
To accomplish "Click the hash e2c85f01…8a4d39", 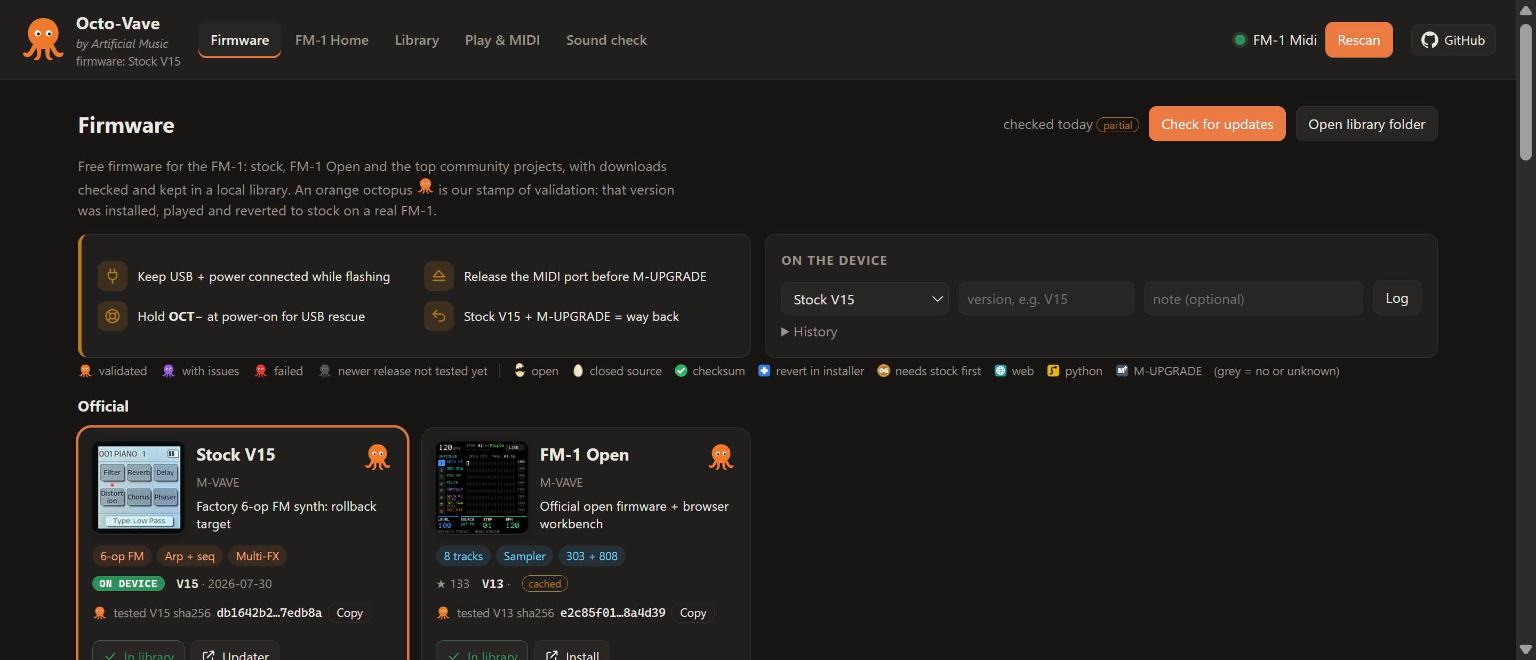I will [613, 613].
